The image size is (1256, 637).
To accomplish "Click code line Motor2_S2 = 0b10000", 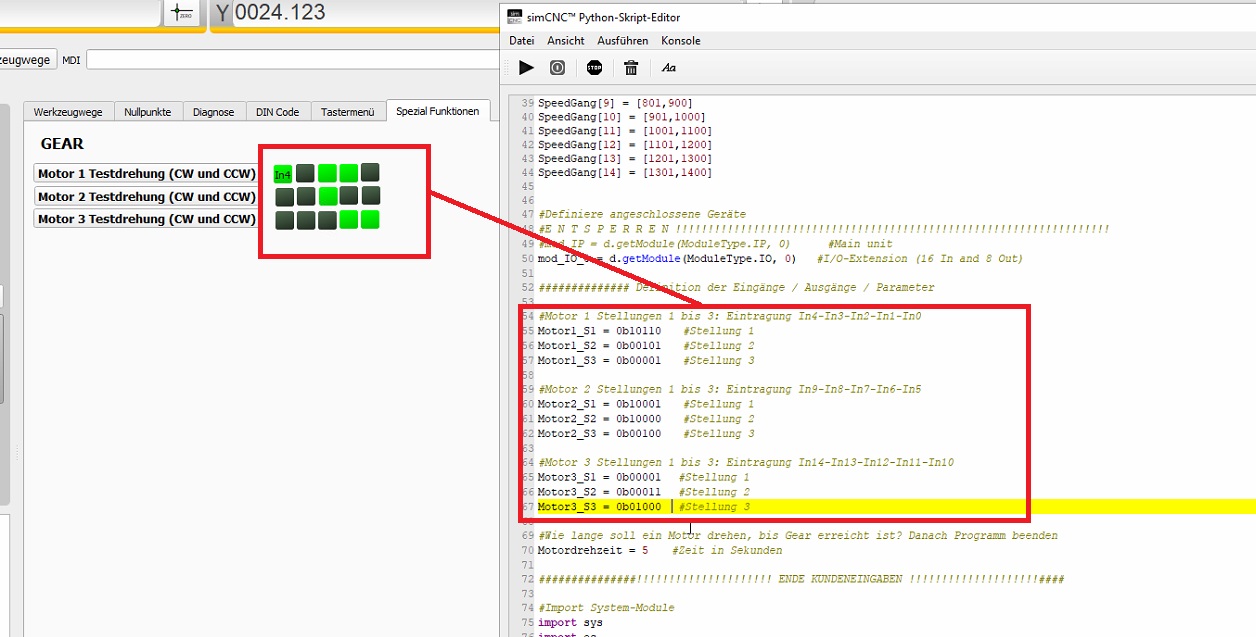I will click(x=646, y=419).
